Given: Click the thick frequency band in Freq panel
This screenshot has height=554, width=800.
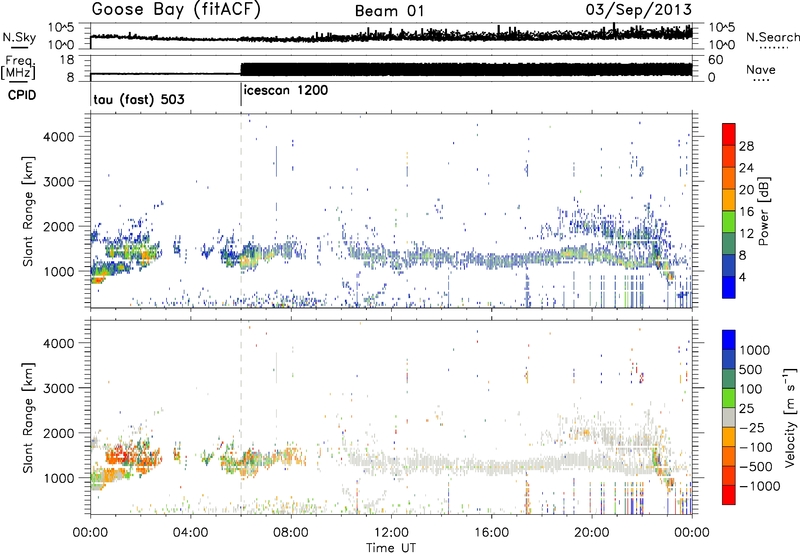Looking at the screenshot, I should click(x=466, y=69).
